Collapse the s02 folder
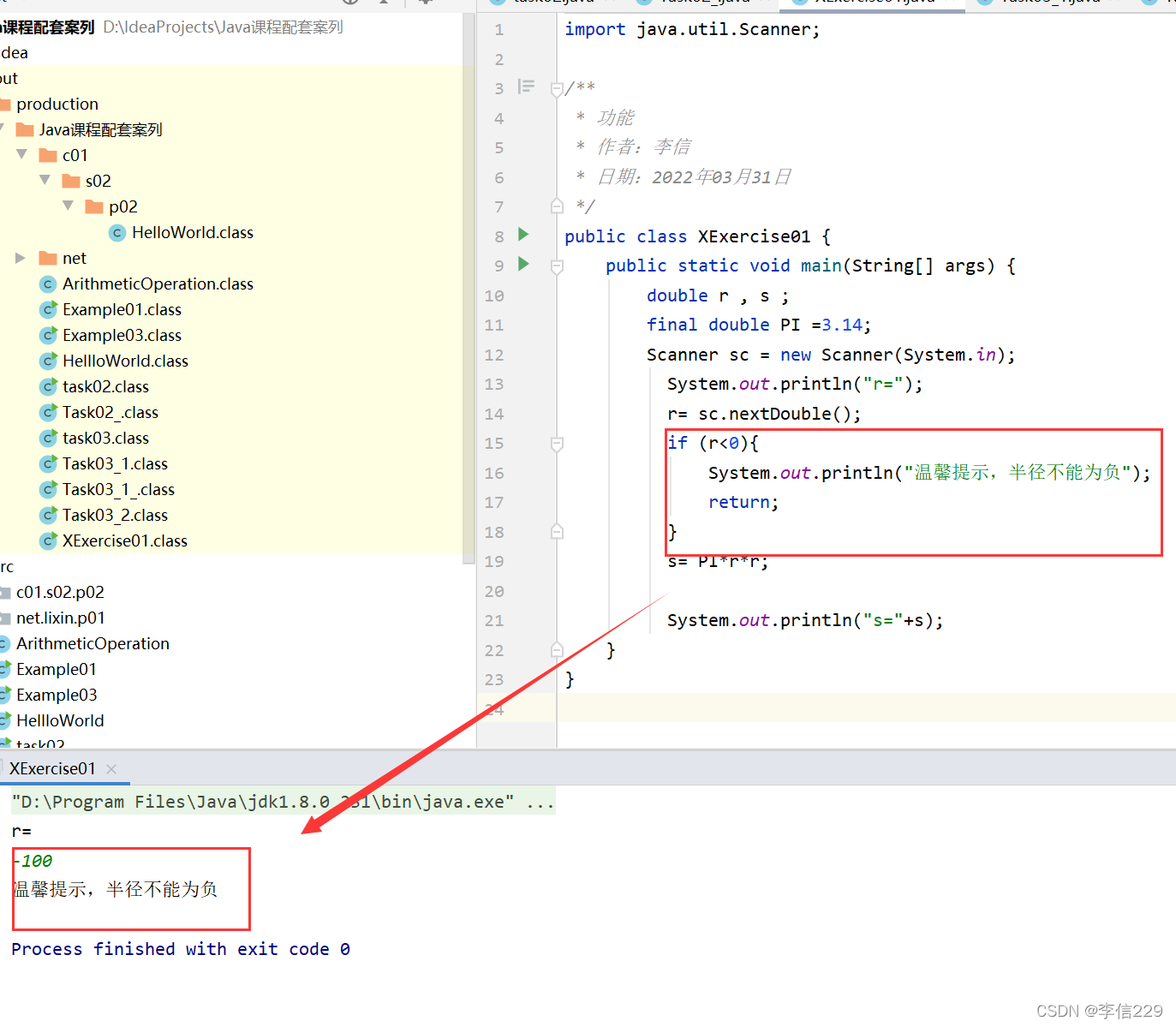 click(45, 181)
